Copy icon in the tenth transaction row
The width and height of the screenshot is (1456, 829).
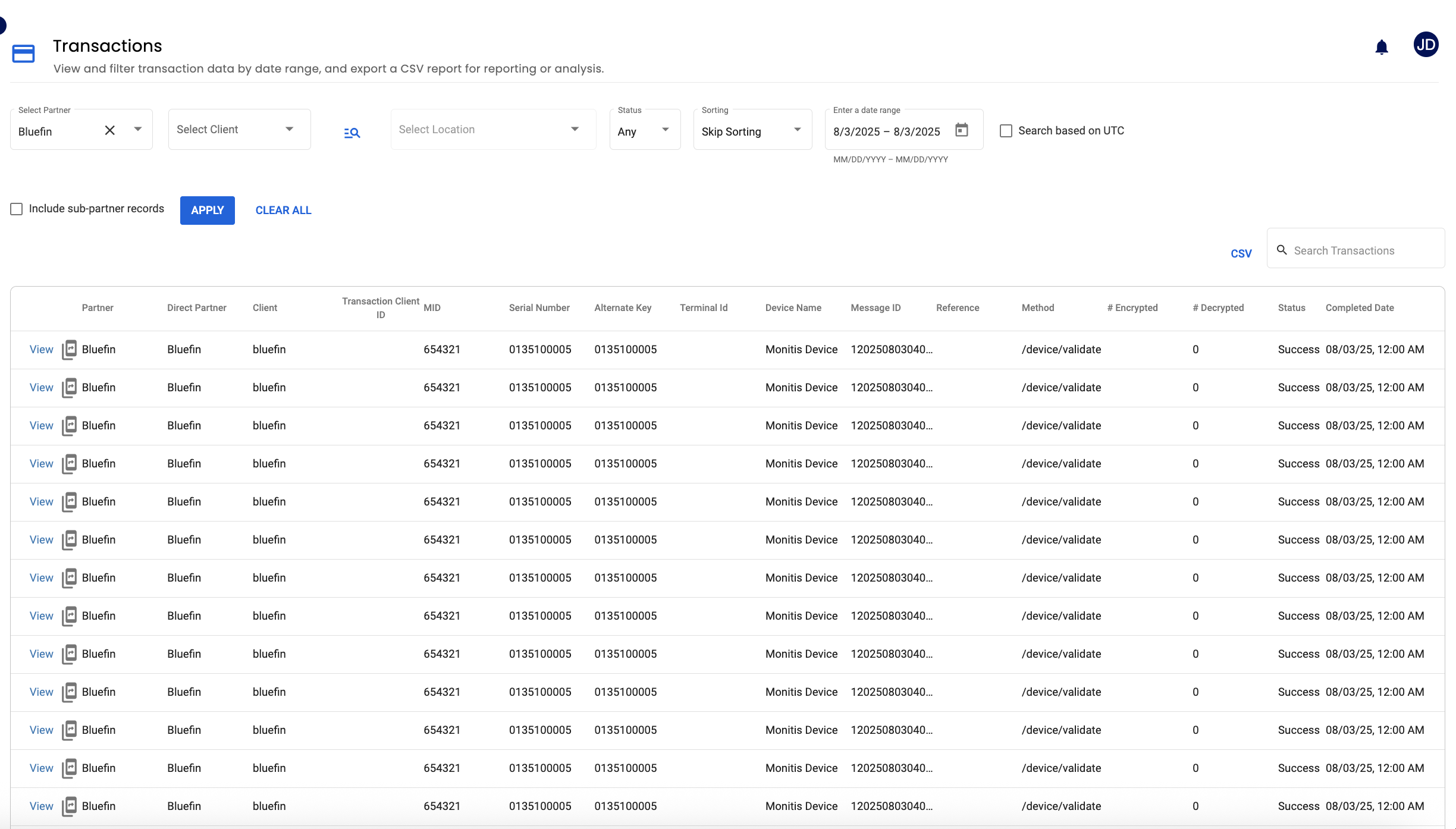click(70, 692)
